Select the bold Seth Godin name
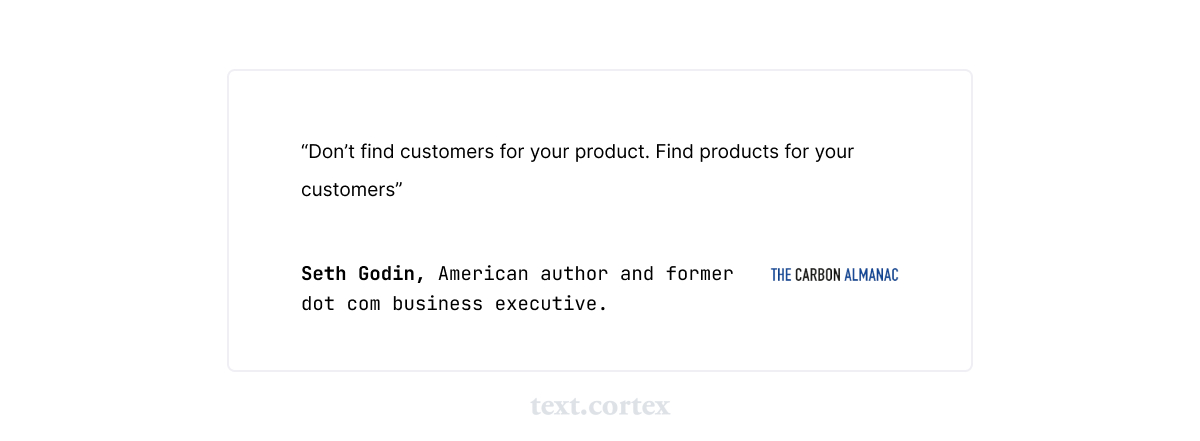Screen dimensions: 1200x441 pos(363,273)
